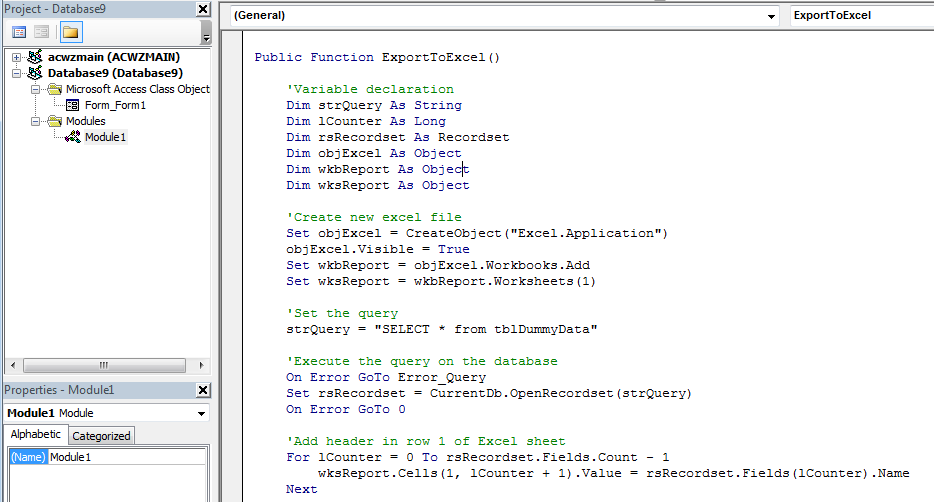
Task: Select Database9 (Database9) in project tree
Action: (x=116, y=73)
